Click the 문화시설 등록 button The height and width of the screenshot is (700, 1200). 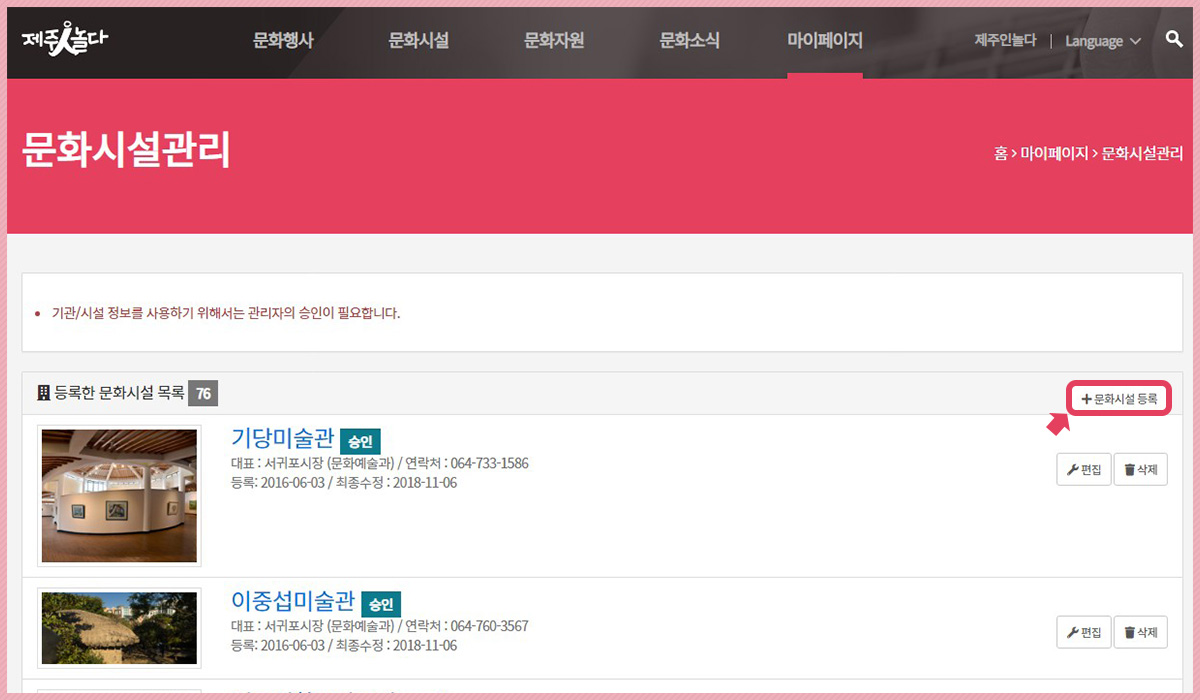click(1119, 399)
